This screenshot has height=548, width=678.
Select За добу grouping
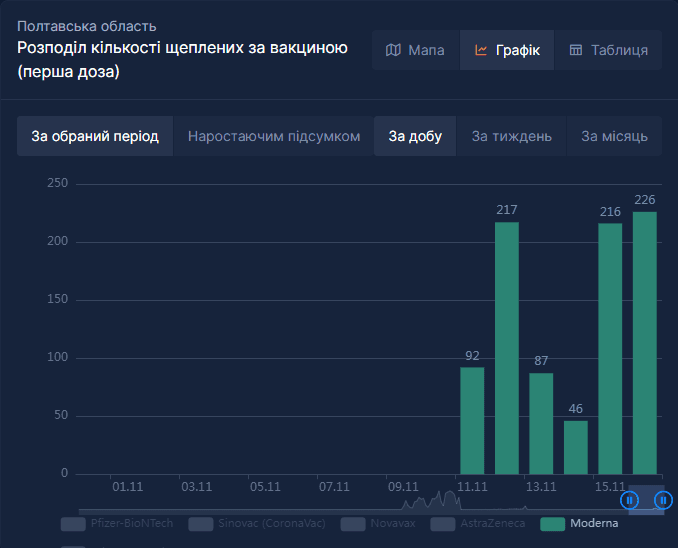(x=415, y=136)
